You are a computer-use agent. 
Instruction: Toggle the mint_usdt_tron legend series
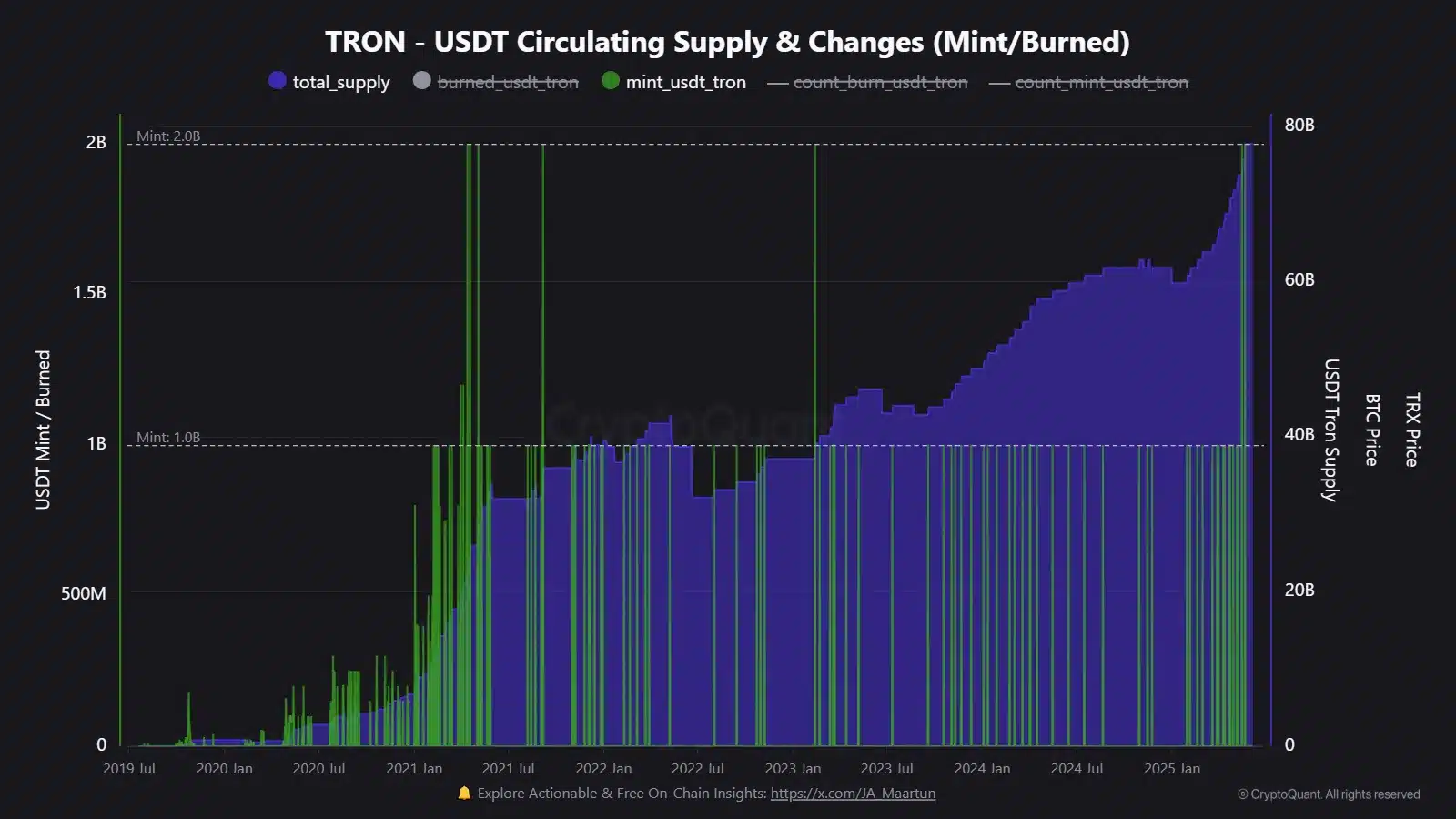[x=674, y=82]
